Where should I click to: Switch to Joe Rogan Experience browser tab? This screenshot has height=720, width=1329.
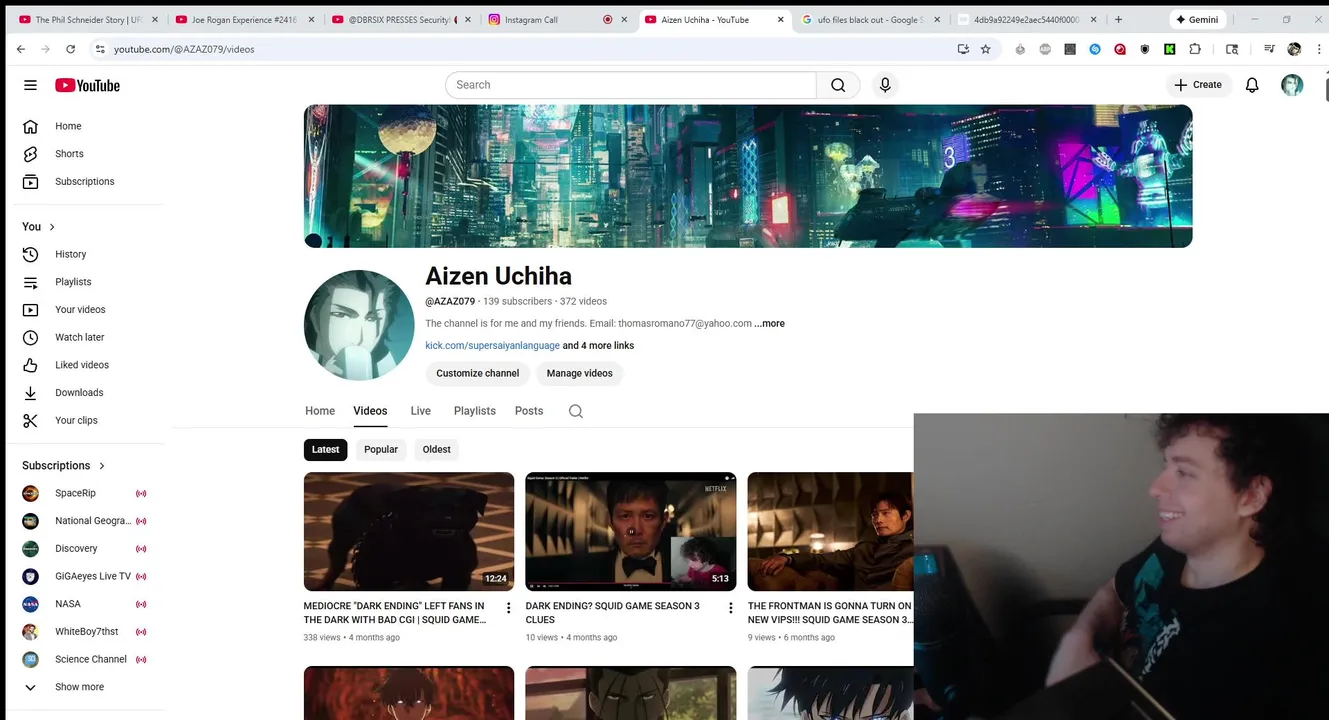(x=244, y=19)
